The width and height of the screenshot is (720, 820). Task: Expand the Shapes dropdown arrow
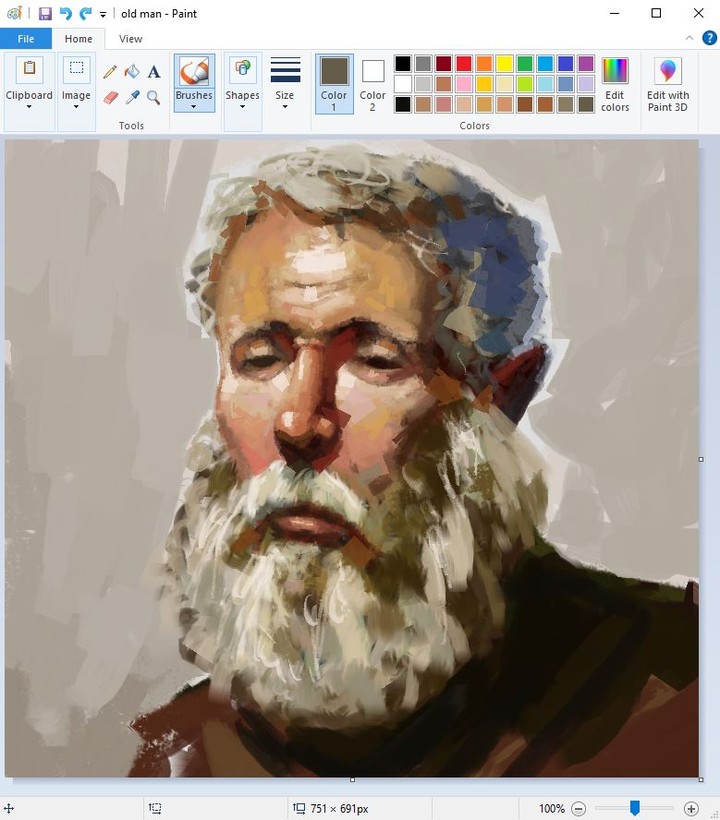(243, 107)
